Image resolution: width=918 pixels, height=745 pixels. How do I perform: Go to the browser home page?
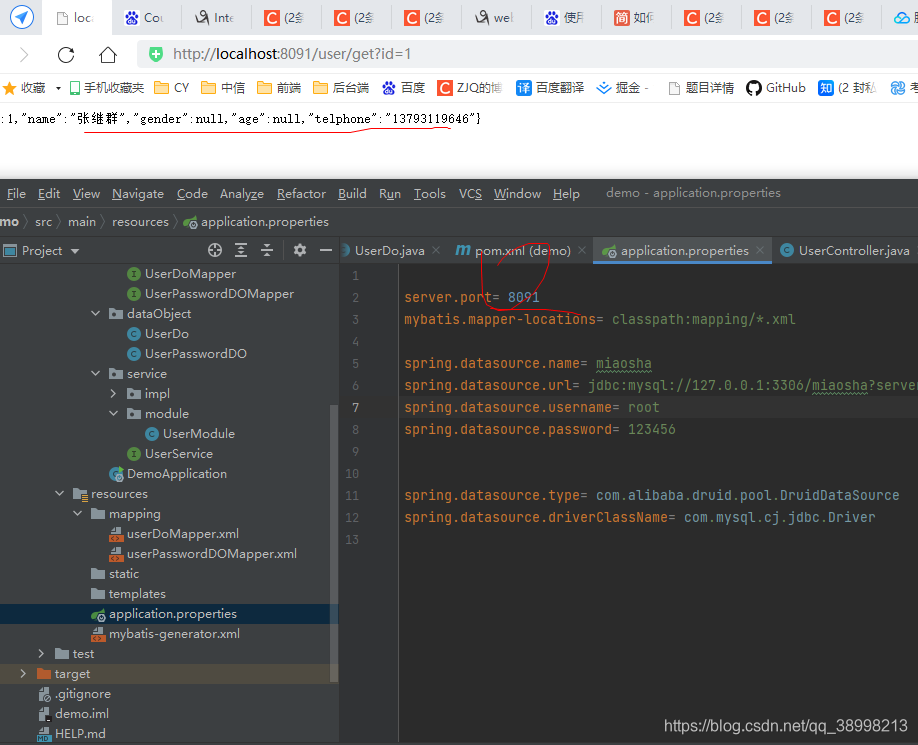coord(108,54)
